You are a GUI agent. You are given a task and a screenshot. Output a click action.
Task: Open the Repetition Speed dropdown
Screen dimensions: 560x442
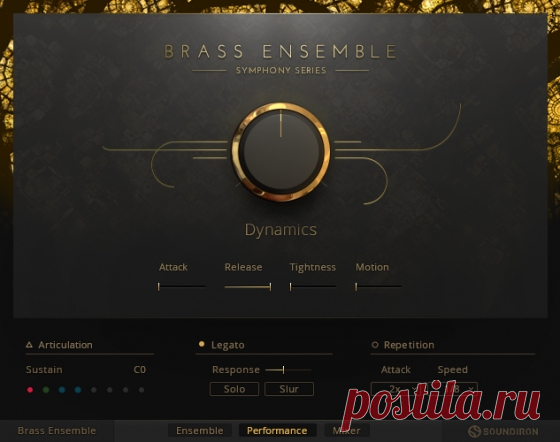coord(453,388)
